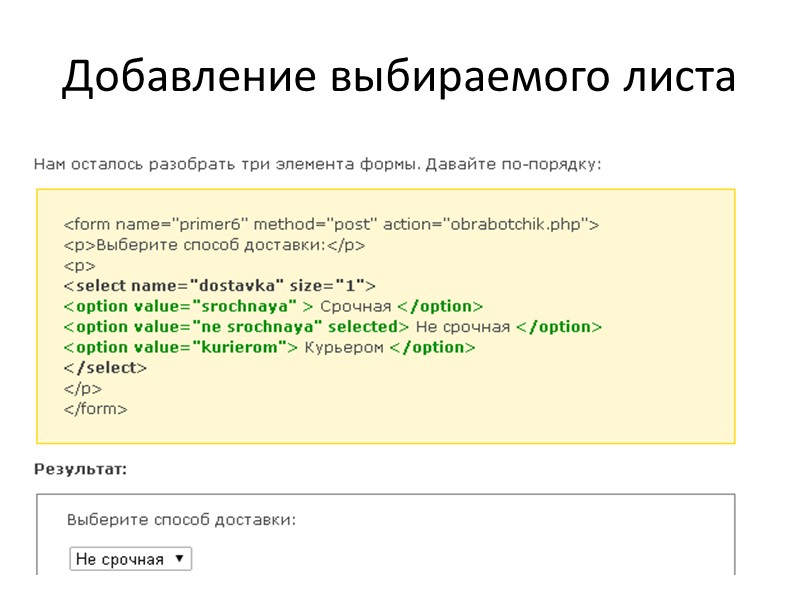
Task: Click 'Выберите способ доставки:' label in result box
Action: [181, 520]
